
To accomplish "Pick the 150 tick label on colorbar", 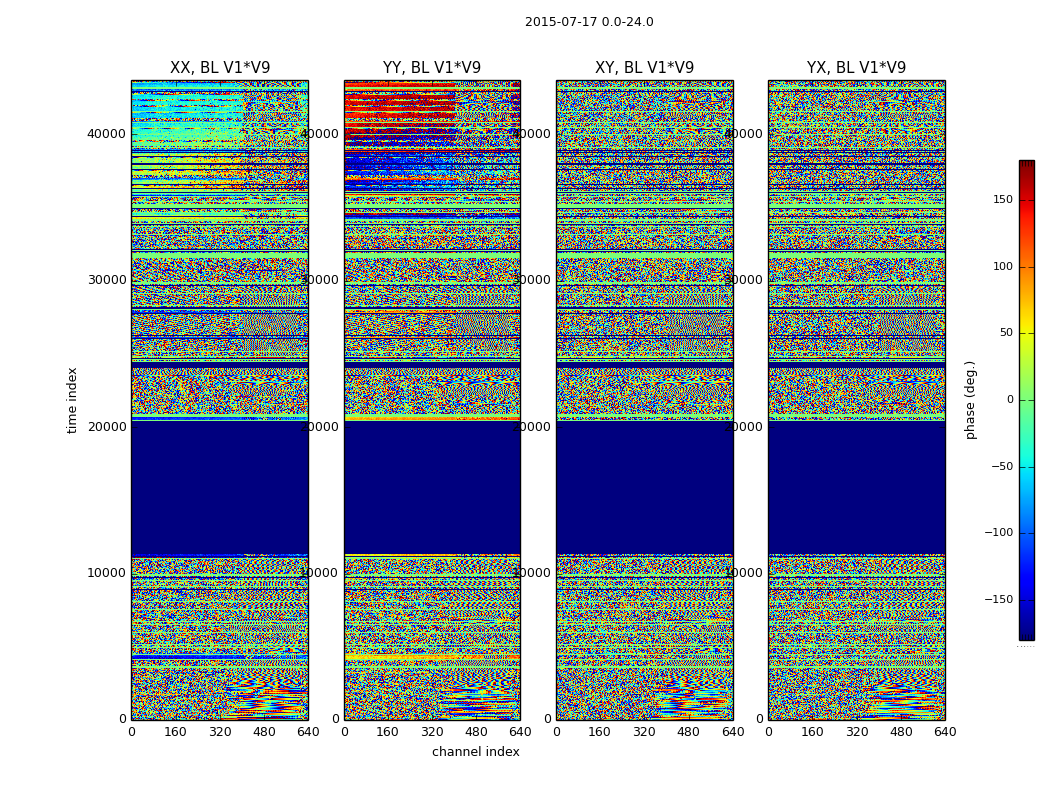I will 1002,200.
